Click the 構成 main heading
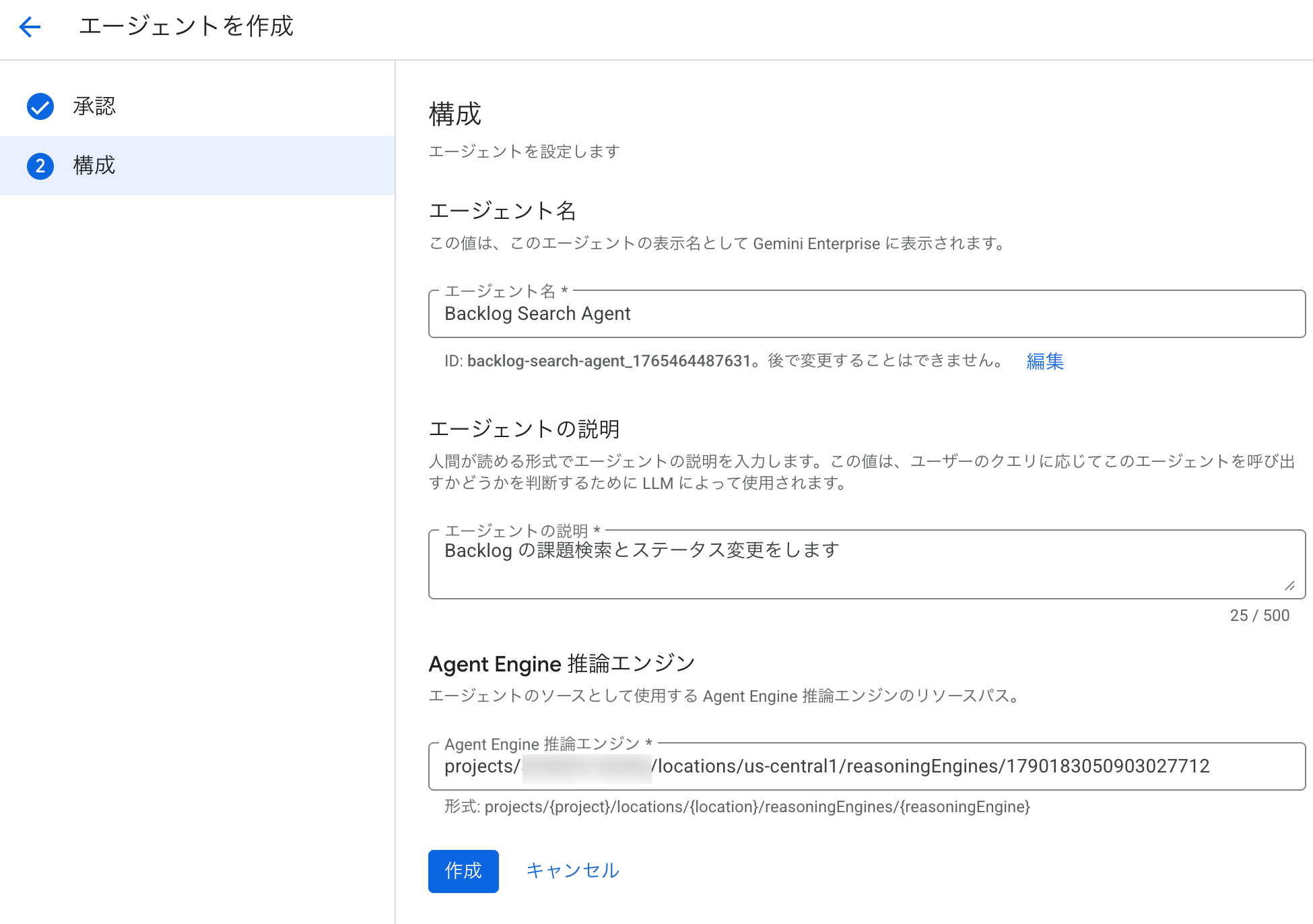The height and width of the screenshot is (924, 1313). pos(455,114)
